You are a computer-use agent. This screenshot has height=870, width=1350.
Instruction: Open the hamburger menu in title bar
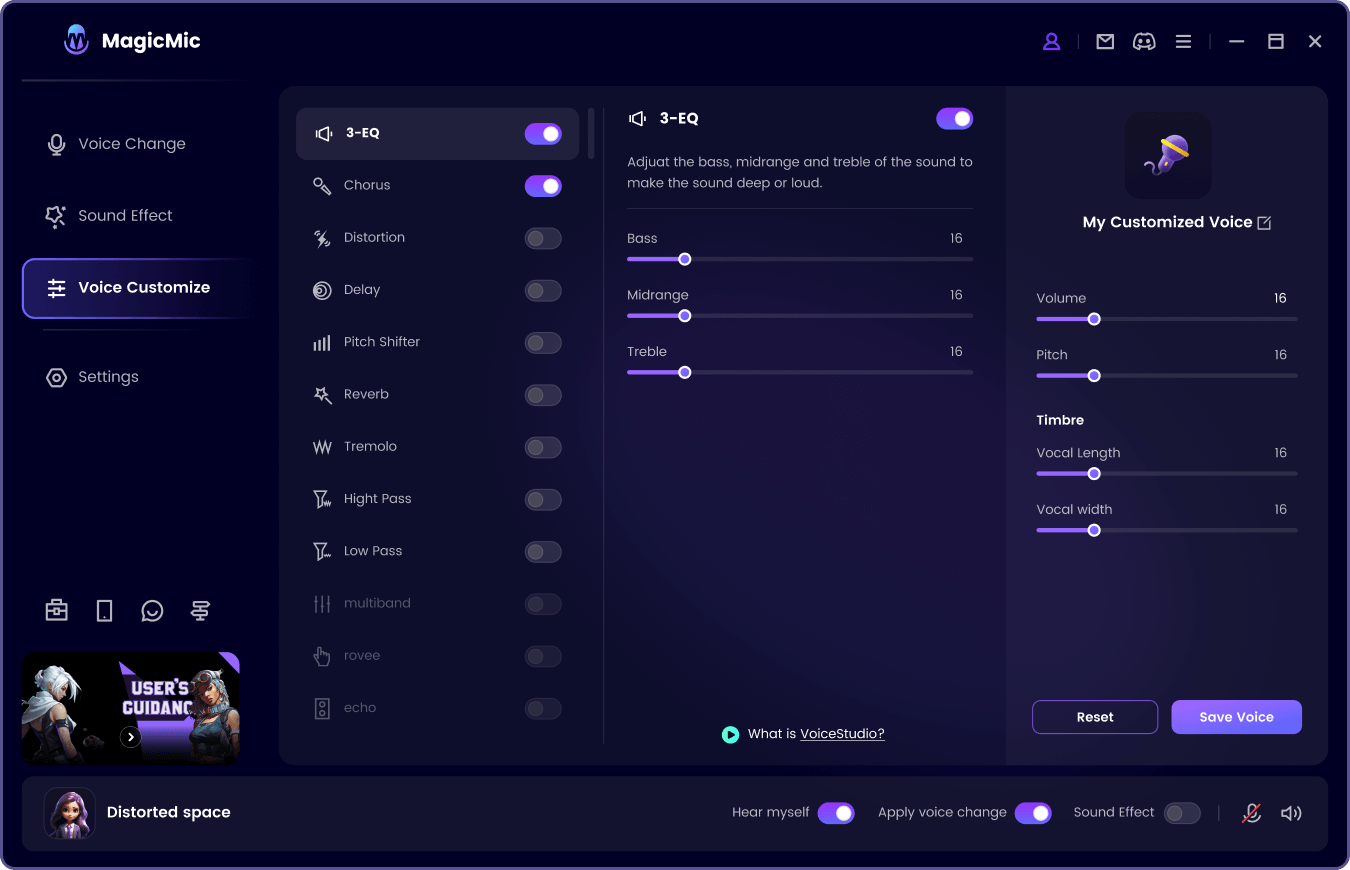pos(1183,42)
